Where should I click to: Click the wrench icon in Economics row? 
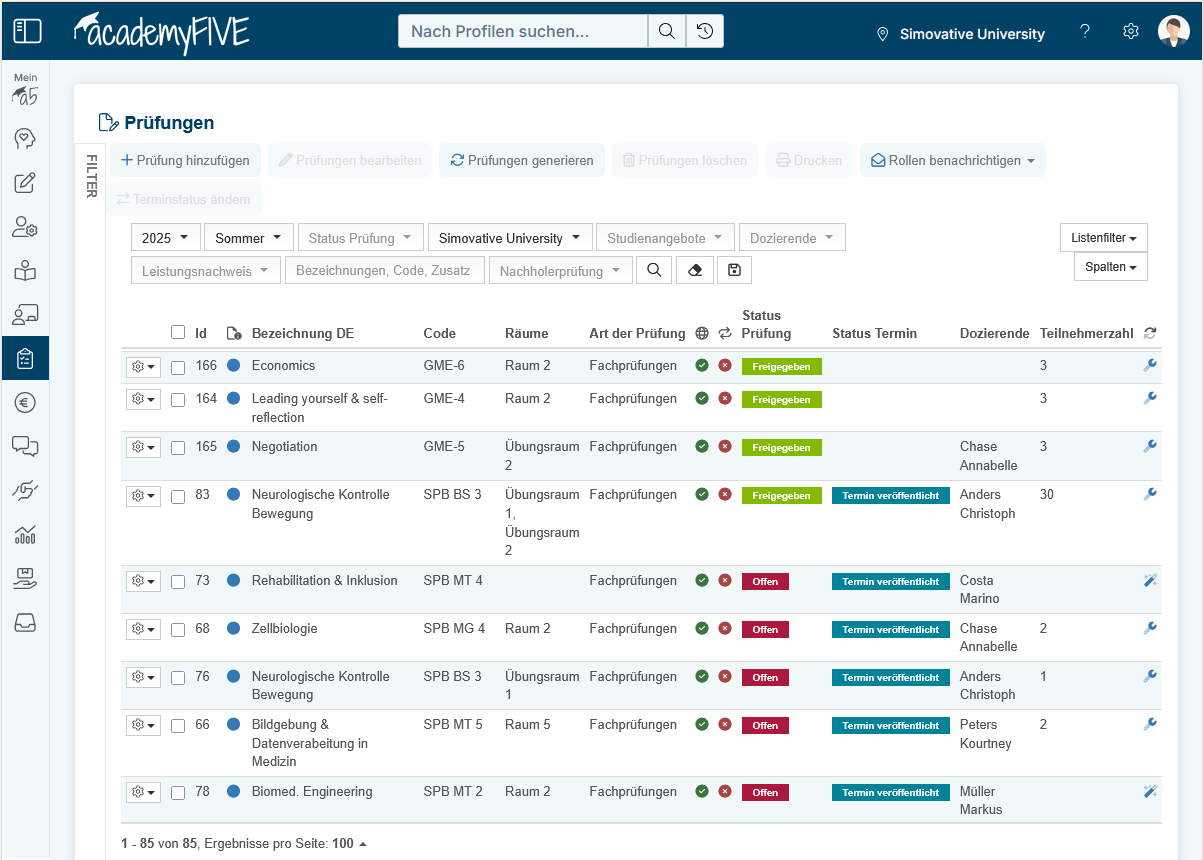pyautogui.click(x=1150, y=366)
